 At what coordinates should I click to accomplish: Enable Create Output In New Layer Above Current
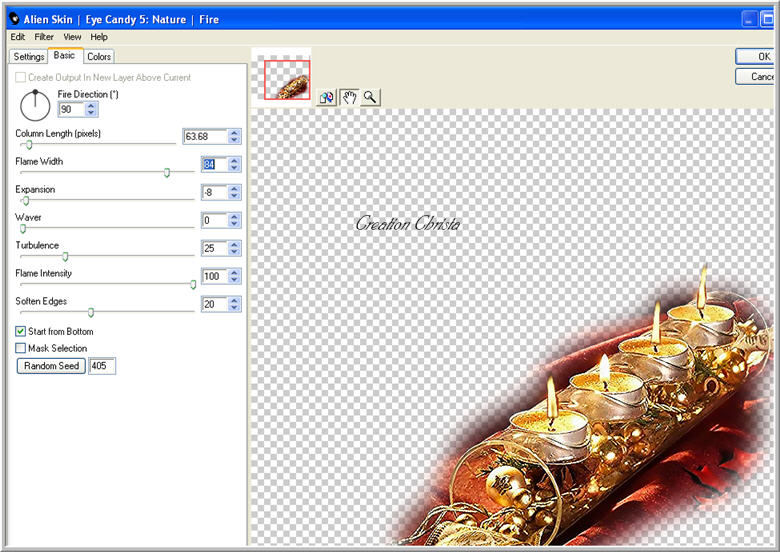(x=20, y=77)
